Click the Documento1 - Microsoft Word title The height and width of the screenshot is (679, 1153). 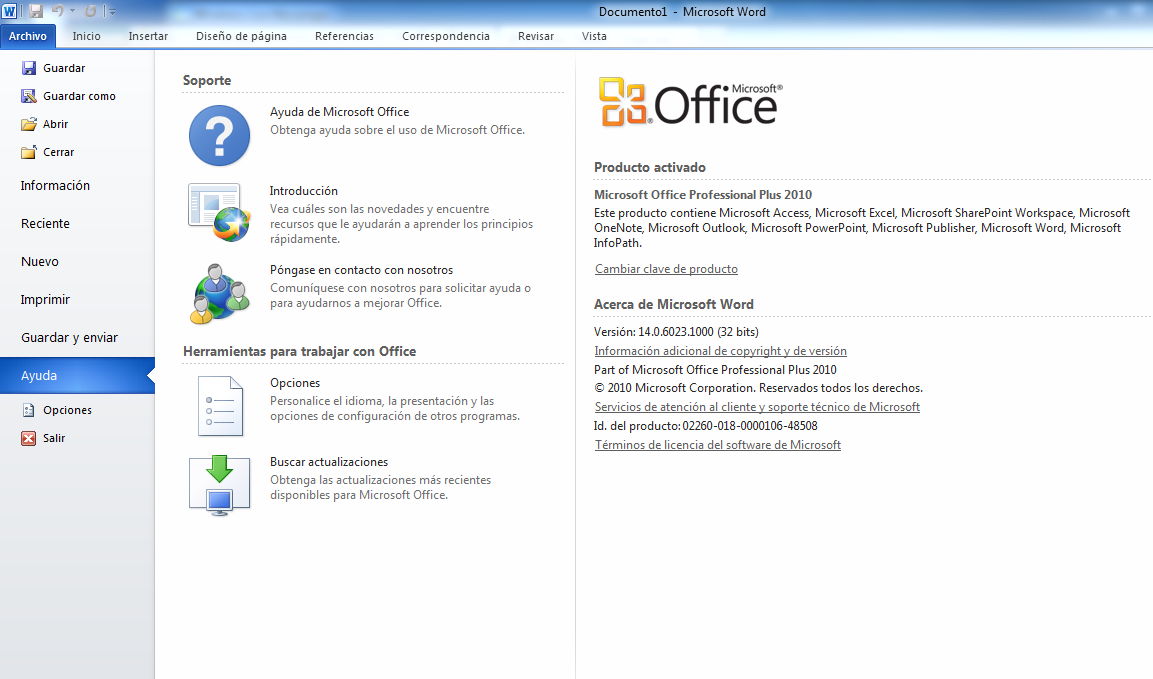pos(682,12)
